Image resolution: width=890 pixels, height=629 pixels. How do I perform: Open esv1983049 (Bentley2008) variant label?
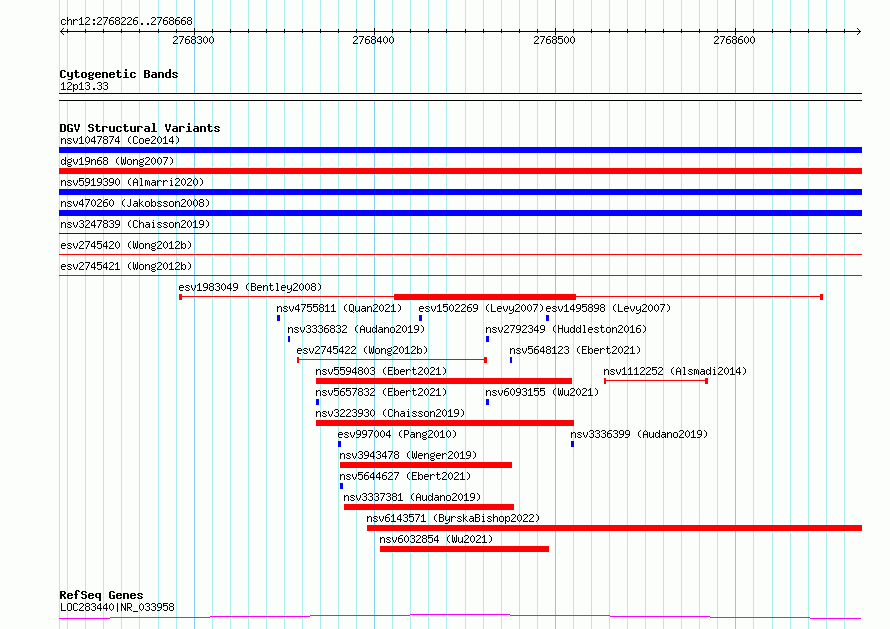click(250, 287)
